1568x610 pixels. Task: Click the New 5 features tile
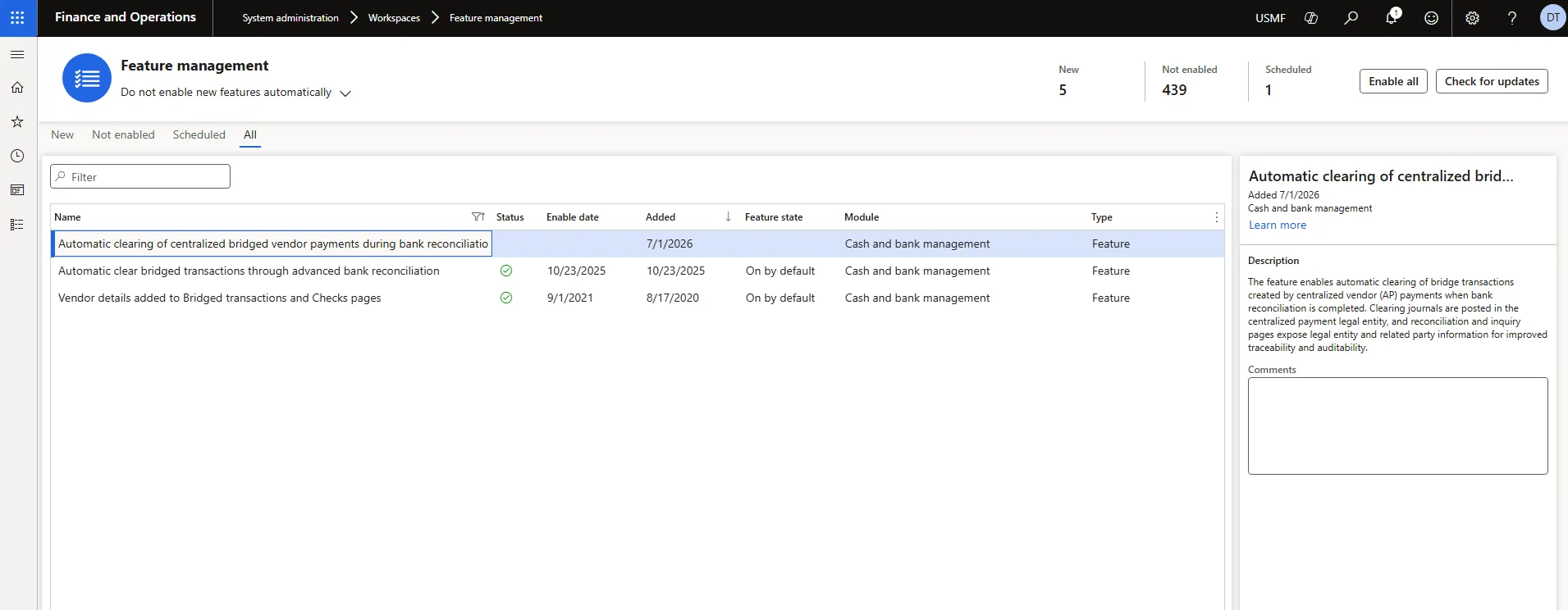[x=1069, y=81]
